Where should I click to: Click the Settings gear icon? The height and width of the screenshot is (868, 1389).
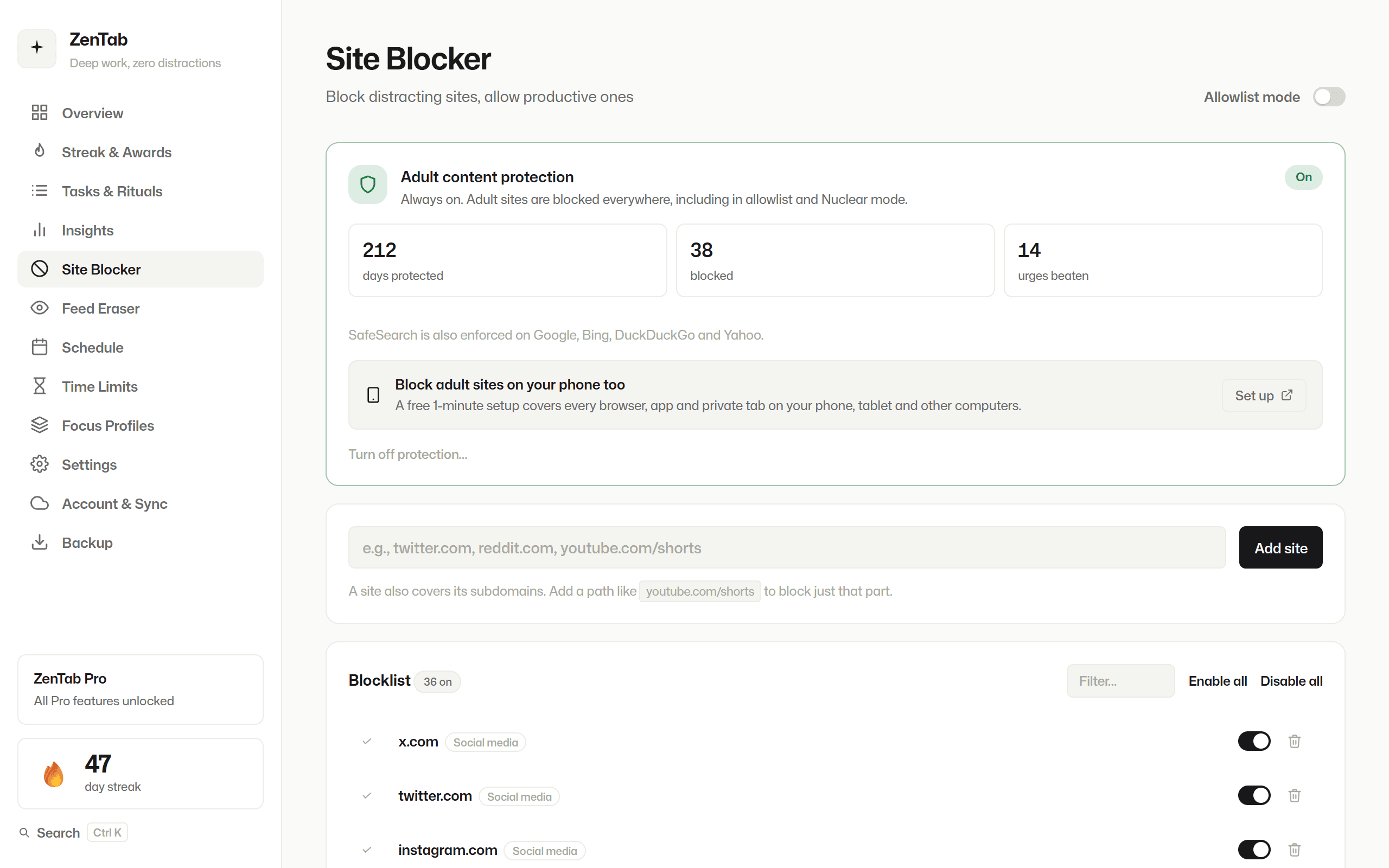coord(40,464)
